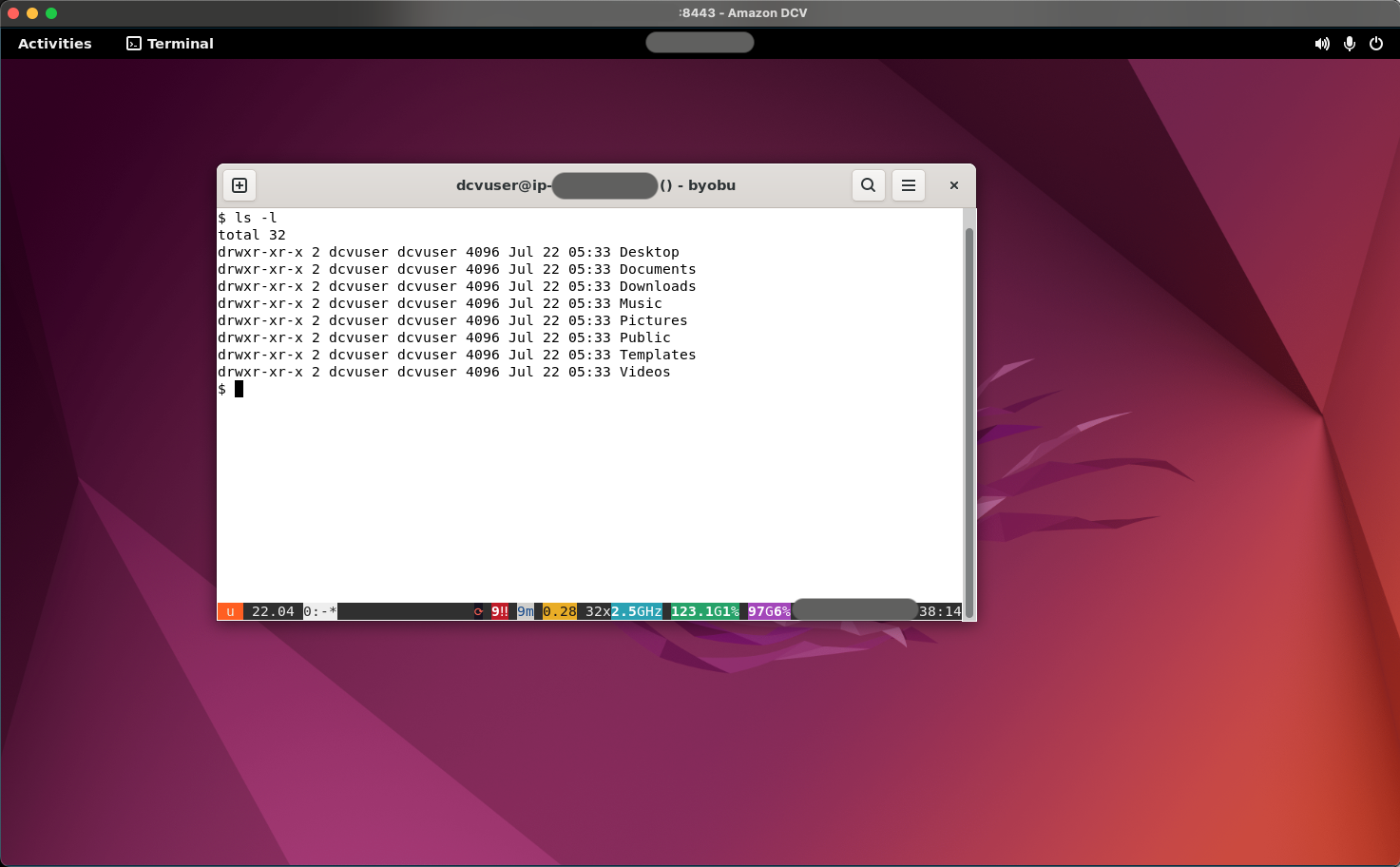Click the 'Pictures' directory name in the listing

[653, 320]
